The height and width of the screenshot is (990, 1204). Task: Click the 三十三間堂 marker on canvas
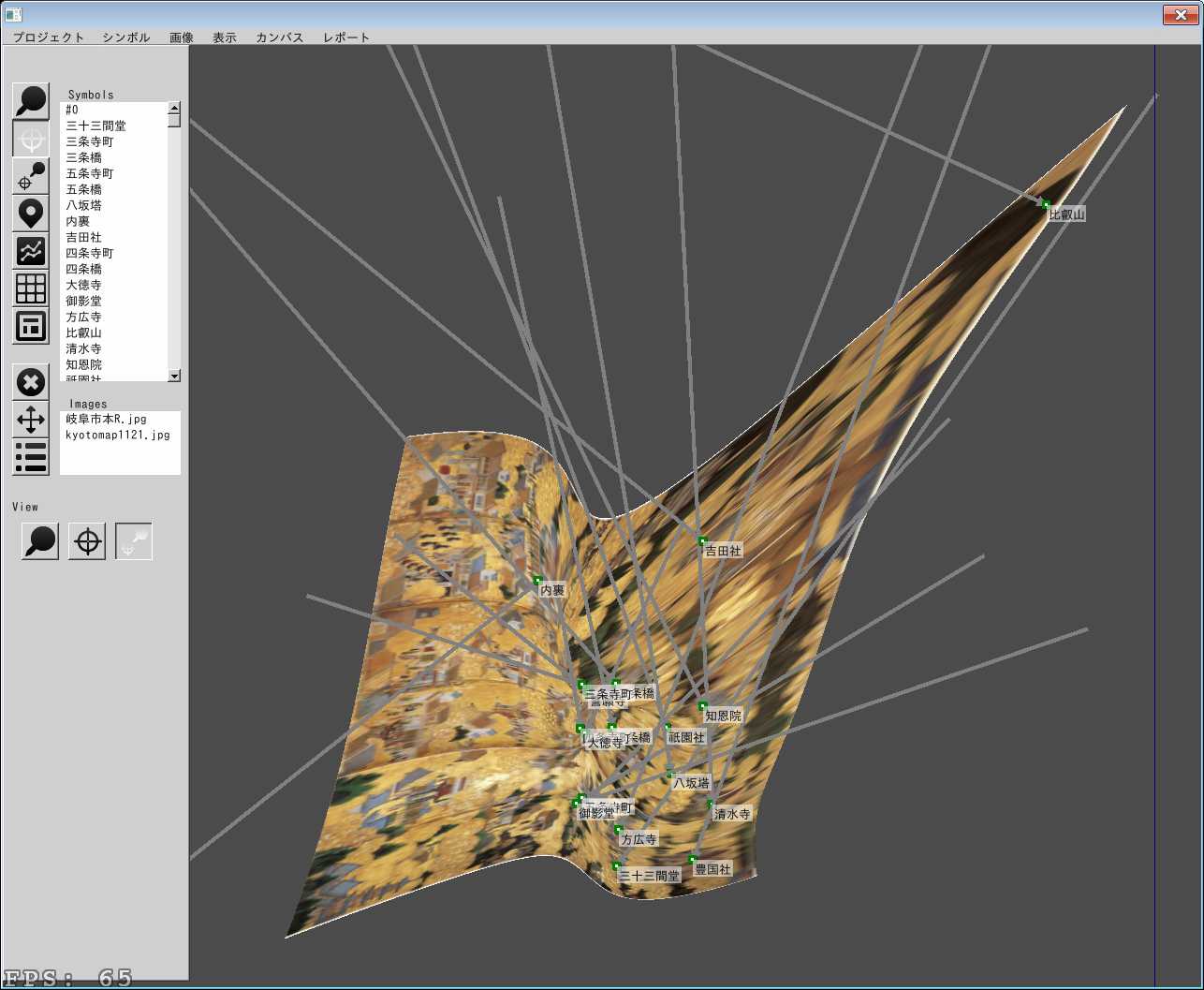pos(616,866)
